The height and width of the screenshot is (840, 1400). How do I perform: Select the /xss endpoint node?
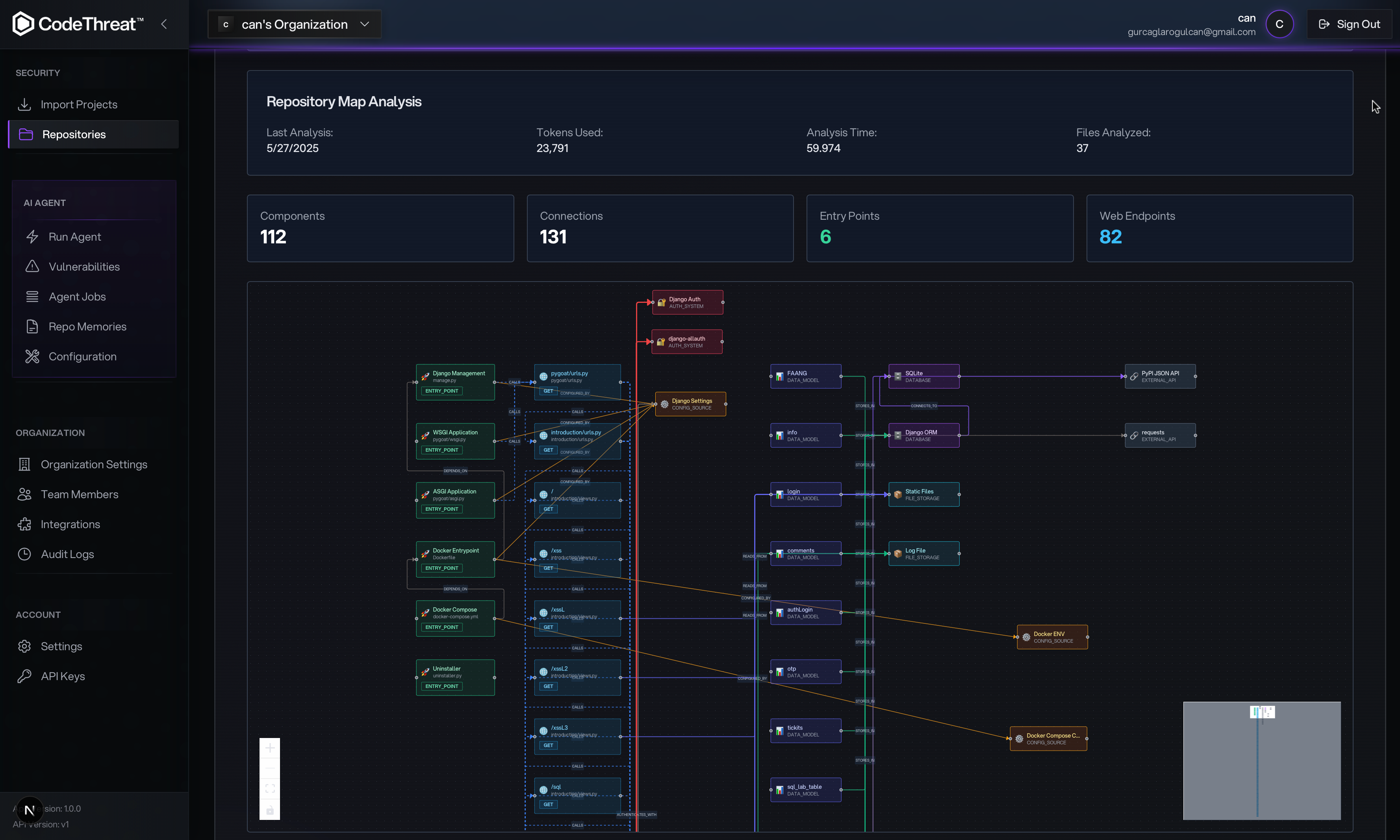click(x=578, y=559)
